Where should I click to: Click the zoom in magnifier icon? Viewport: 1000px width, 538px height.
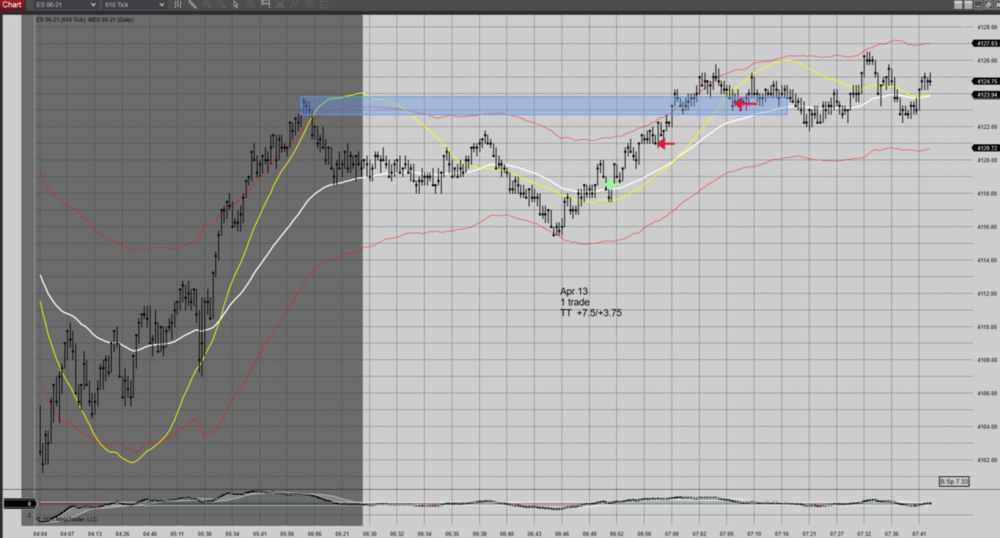click(x=207, y=5)
